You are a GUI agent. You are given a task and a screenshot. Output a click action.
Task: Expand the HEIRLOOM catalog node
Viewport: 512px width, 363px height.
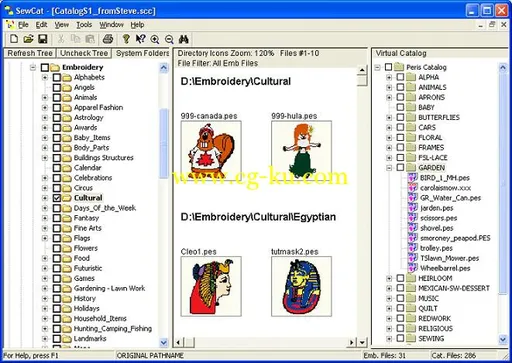389,278
